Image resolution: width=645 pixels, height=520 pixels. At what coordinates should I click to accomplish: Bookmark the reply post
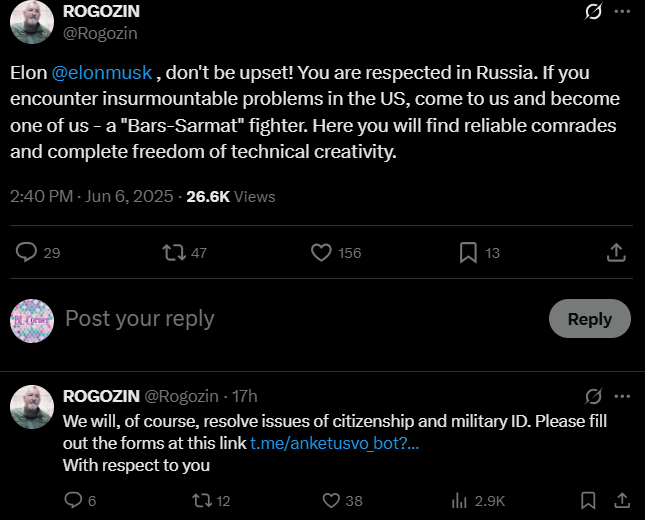(588, 500)
